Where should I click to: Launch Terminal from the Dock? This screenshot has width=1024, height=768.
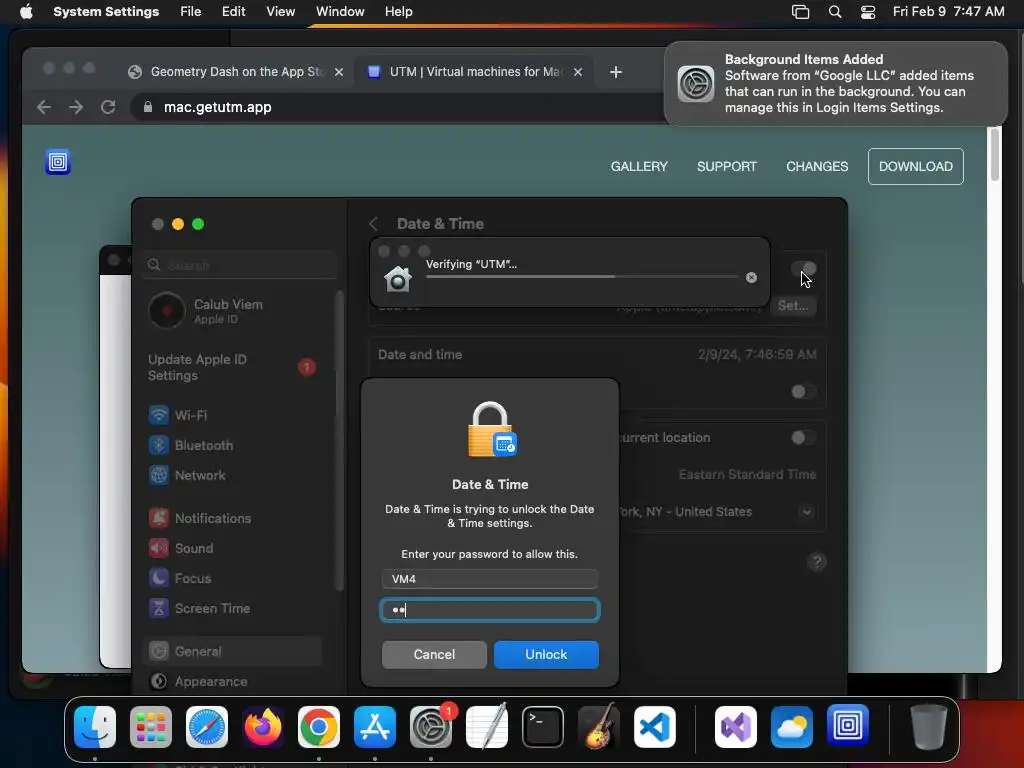(543, 727)
